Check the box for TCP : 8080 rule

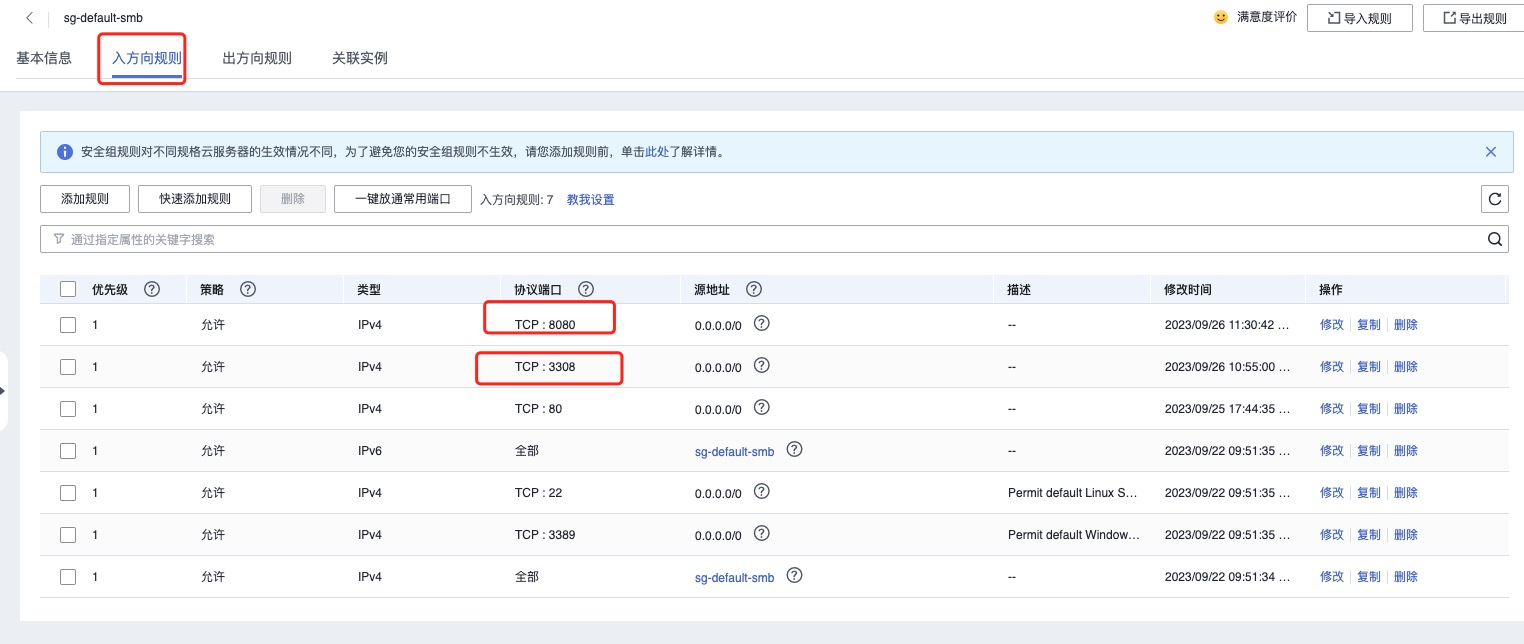(68, 324)
